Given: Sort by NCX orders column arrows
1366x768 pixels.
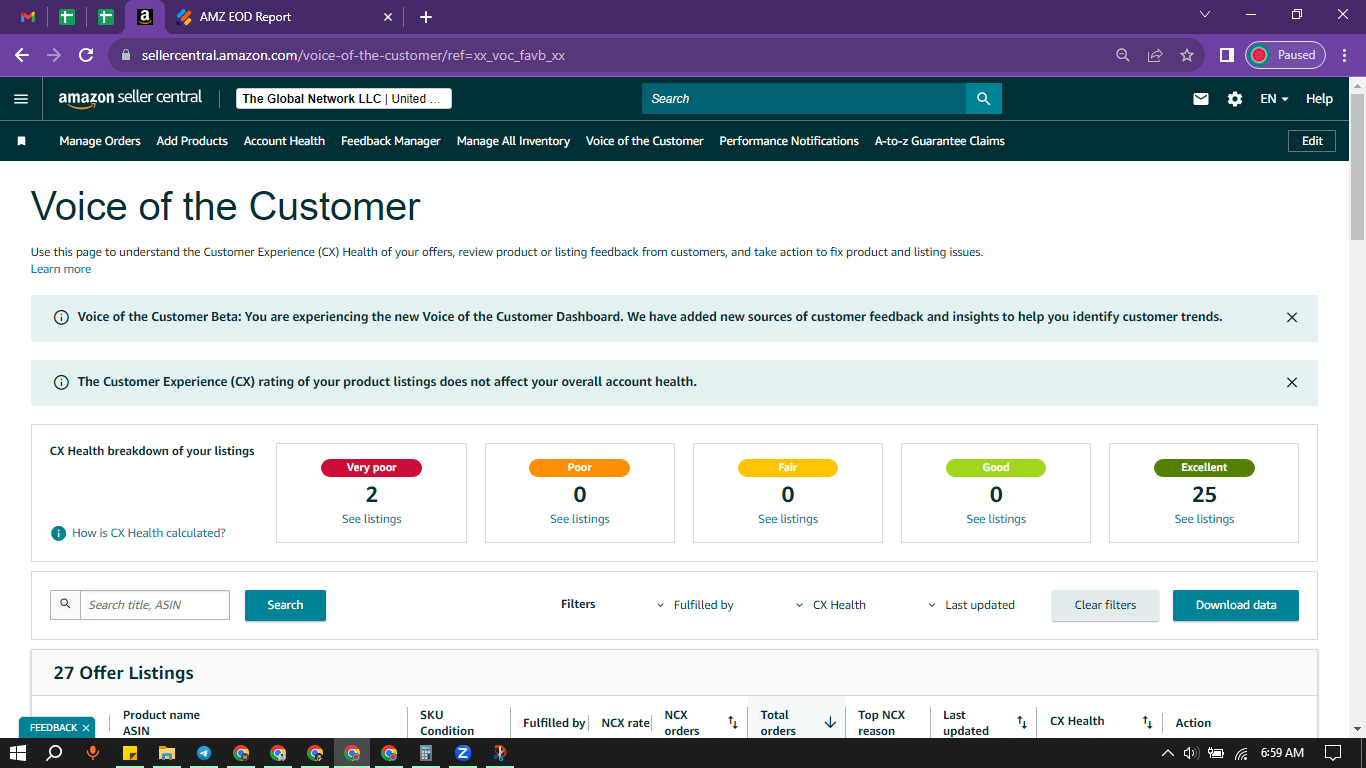Looking at the screenshot, I should [x=732, y=722].
